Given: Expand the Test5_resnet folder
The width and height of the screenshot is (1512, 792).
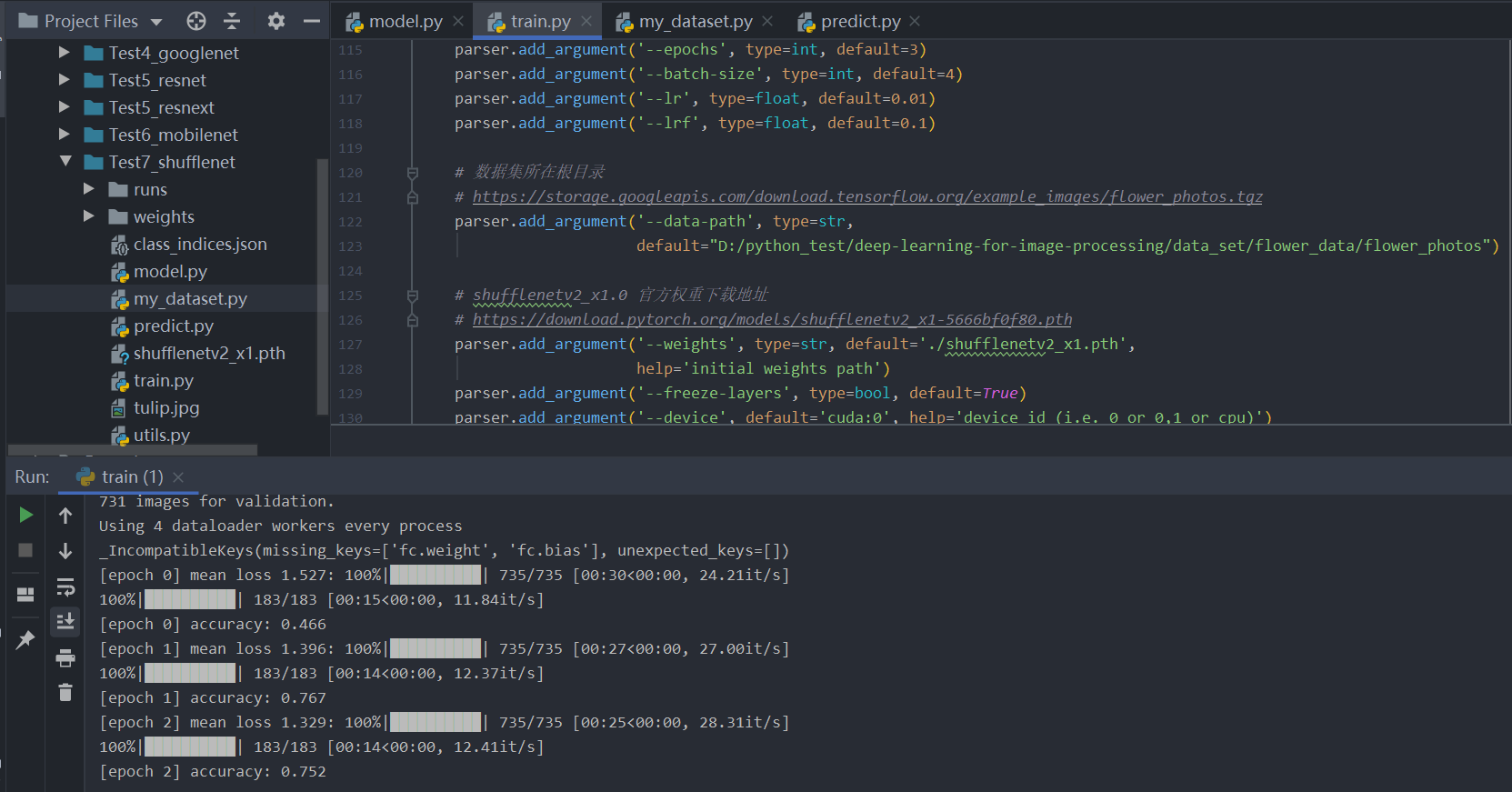Looking at the screenshot, I should tap(65, 80).
